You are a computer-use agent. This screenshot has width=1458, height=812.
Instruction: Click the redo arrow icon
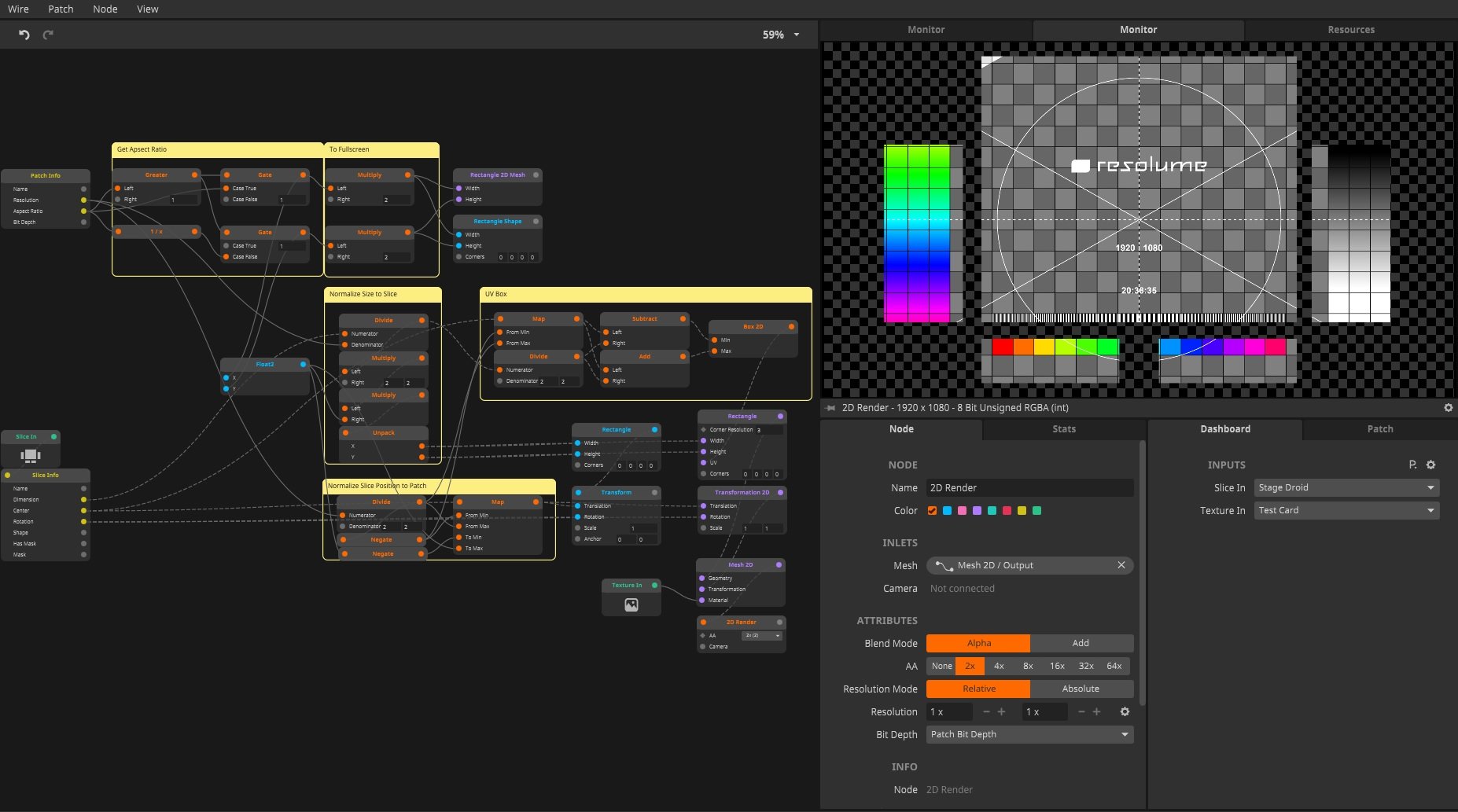click(48, 35)
